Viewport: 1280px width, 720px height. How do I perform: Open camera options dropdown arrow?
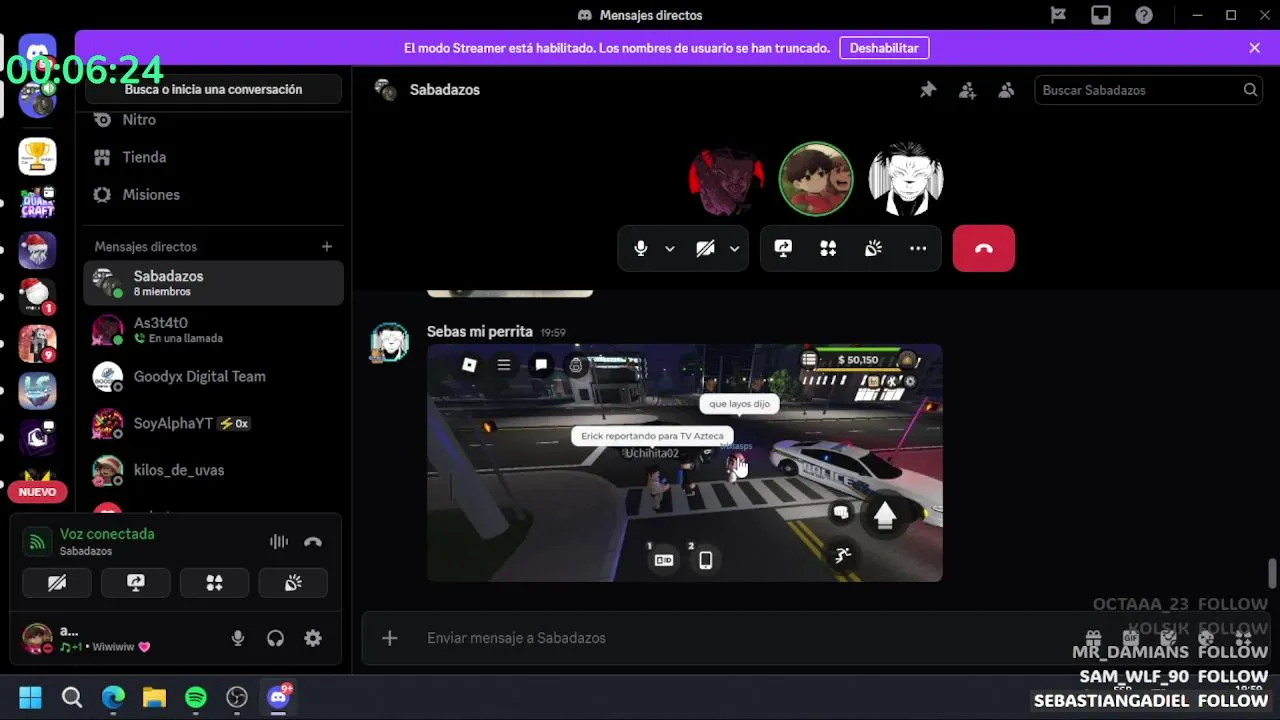[x=734, y=249]
